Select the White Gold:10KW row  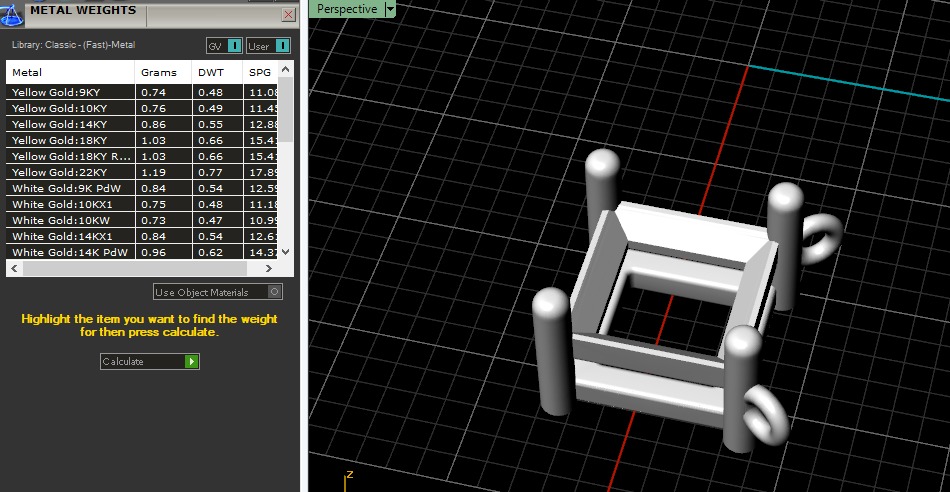point(142,220)
